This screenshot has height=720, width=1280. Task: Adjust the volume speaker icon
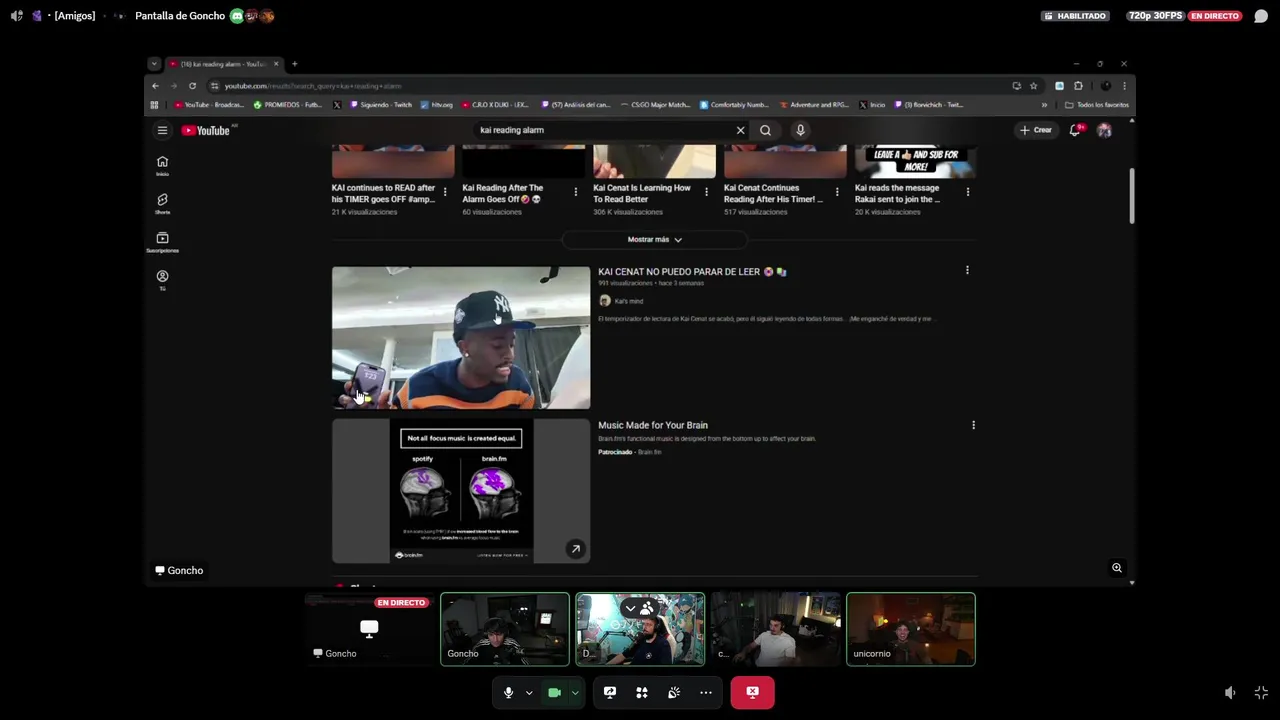click(1230, 692)
